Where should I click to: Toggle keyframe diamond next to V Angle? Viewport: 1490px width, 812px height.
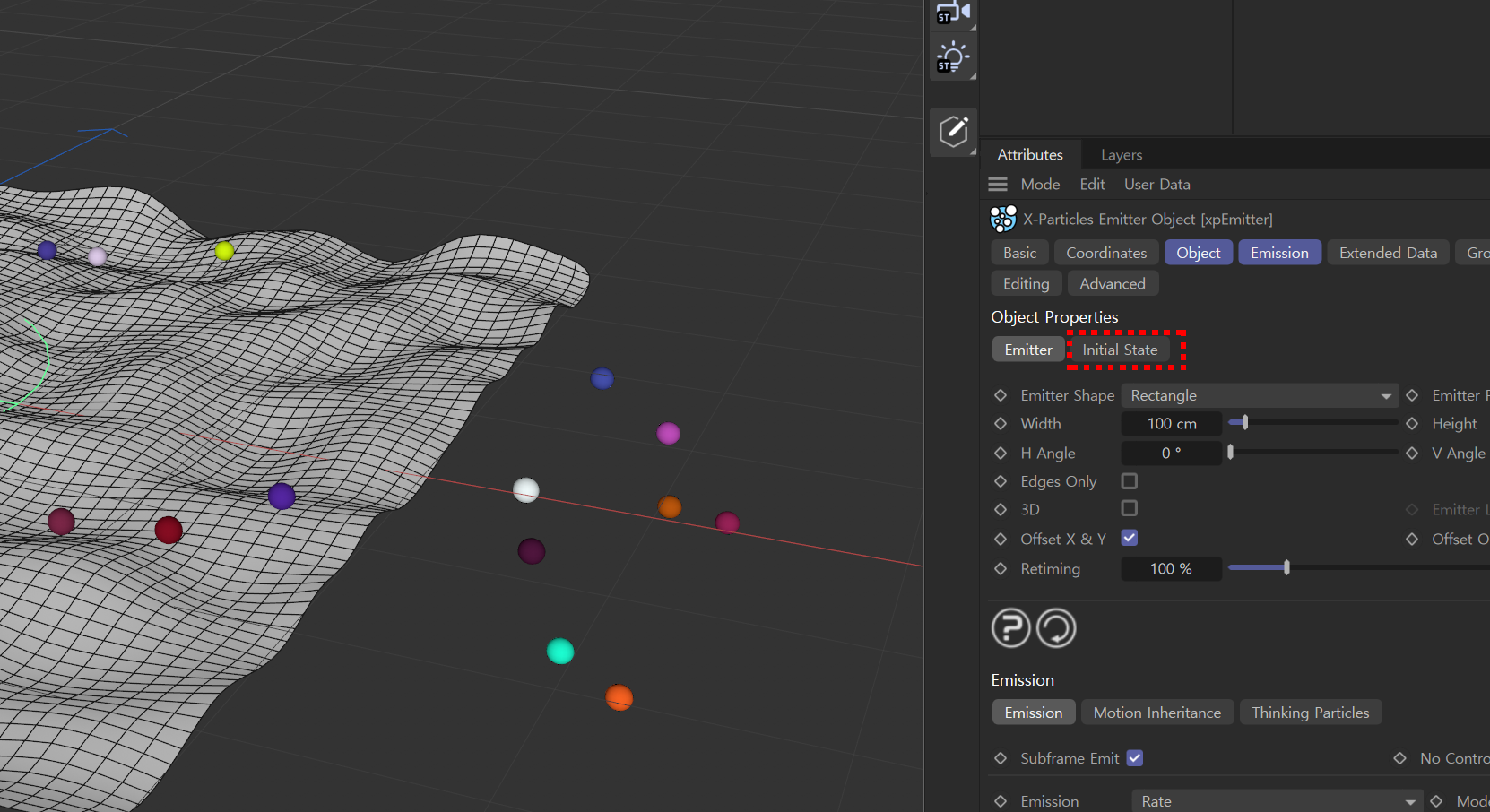pyautogui.click(x=1412, y=453)
